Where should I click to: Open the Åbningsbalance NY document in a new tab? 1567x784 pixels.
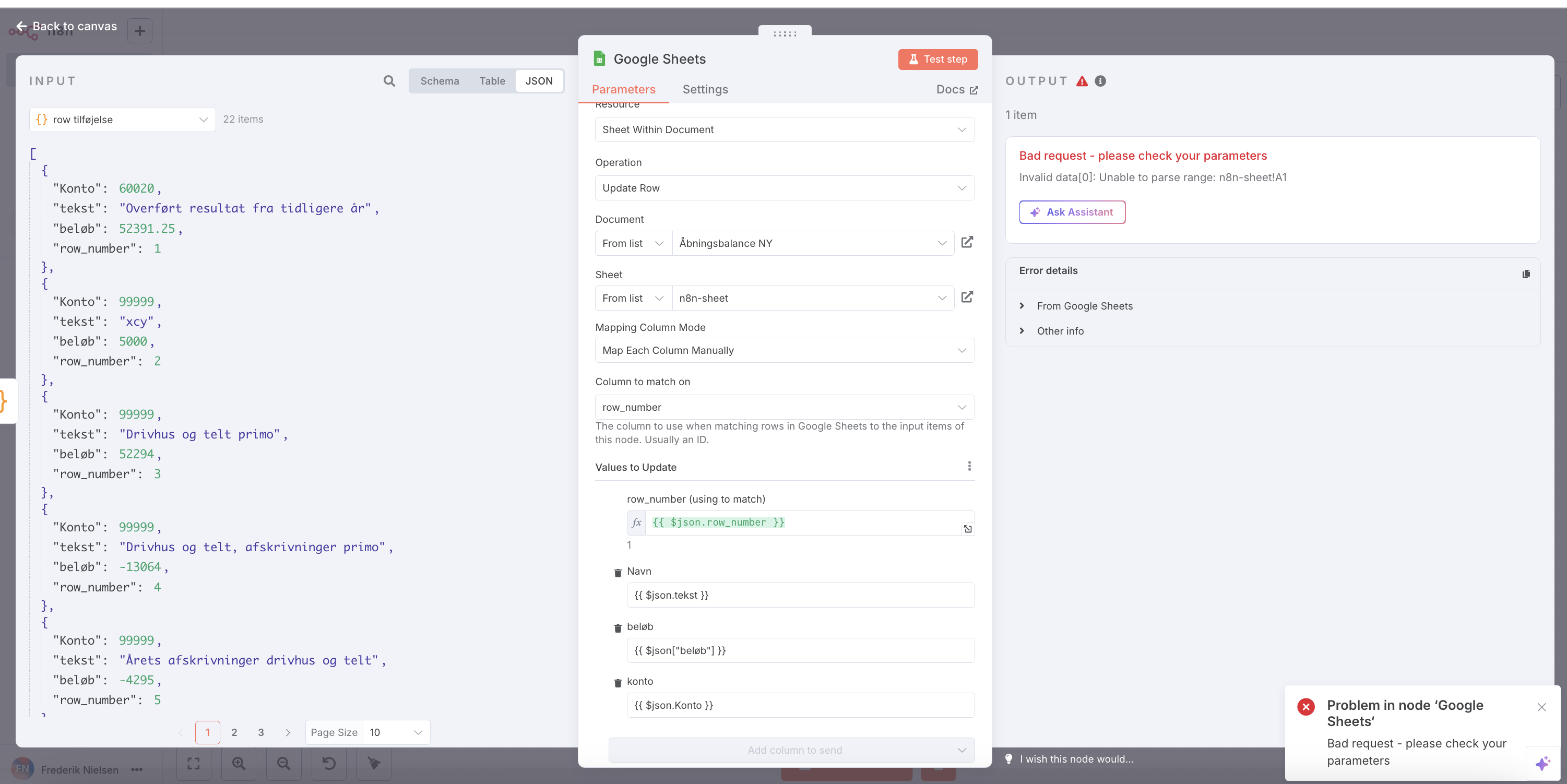click(967, 242)
